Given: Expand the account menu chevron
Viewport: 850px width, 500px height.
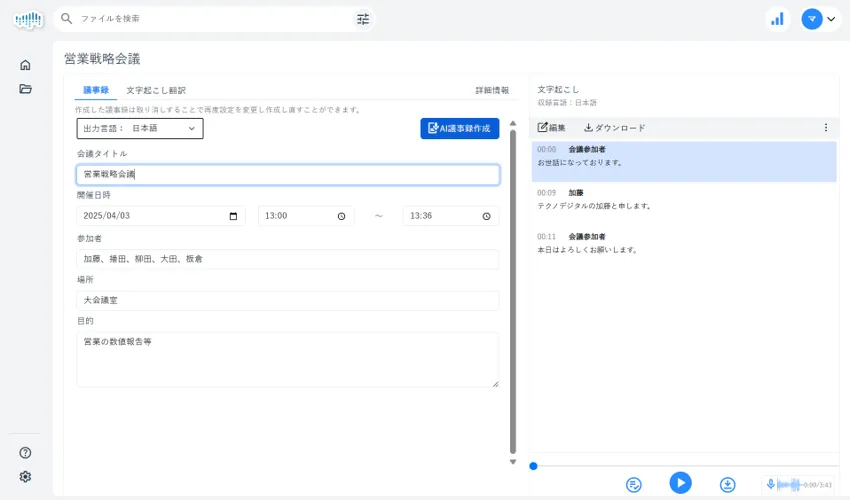Looking at the screenshot, I should [x=831, y=19].
